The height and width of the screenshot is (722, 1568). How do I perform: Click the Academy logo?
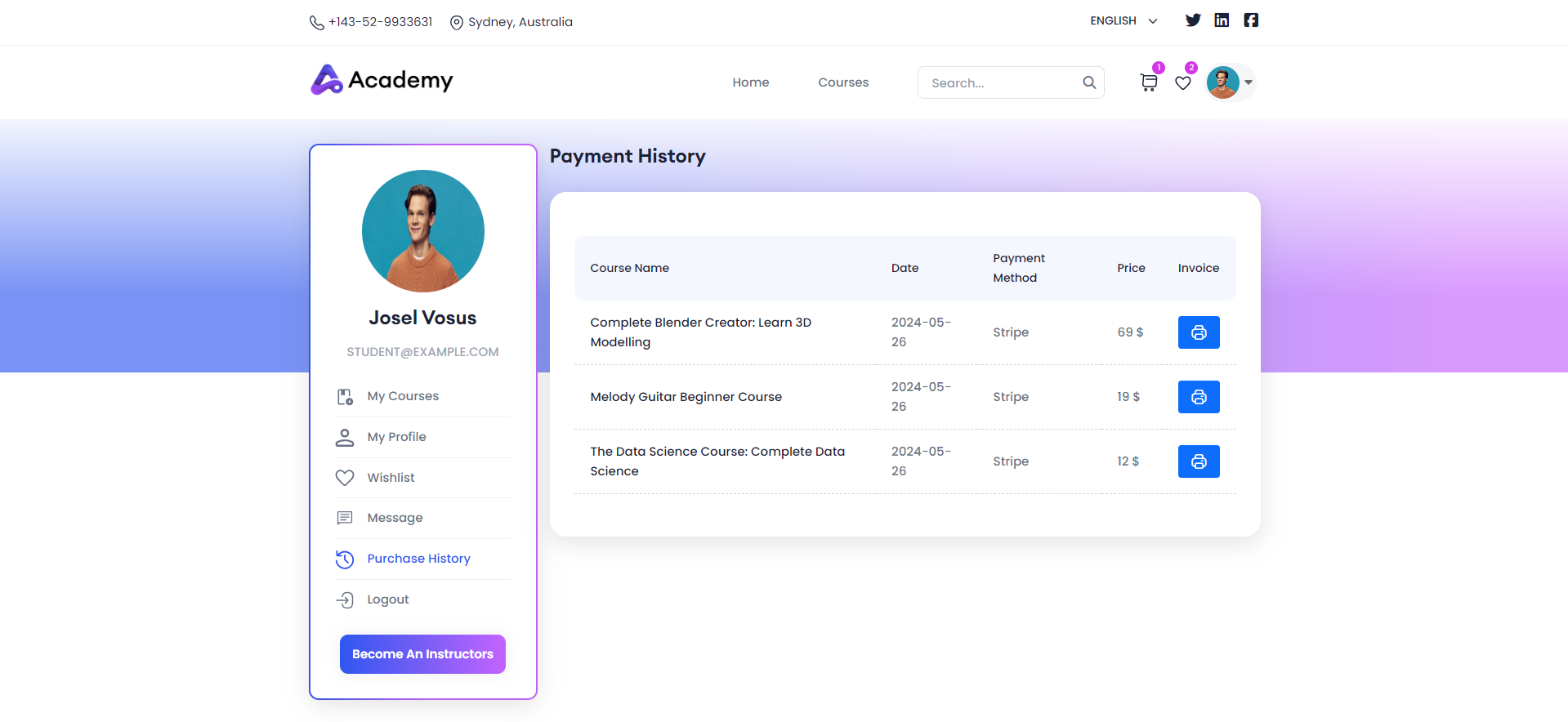pos(382,80)
